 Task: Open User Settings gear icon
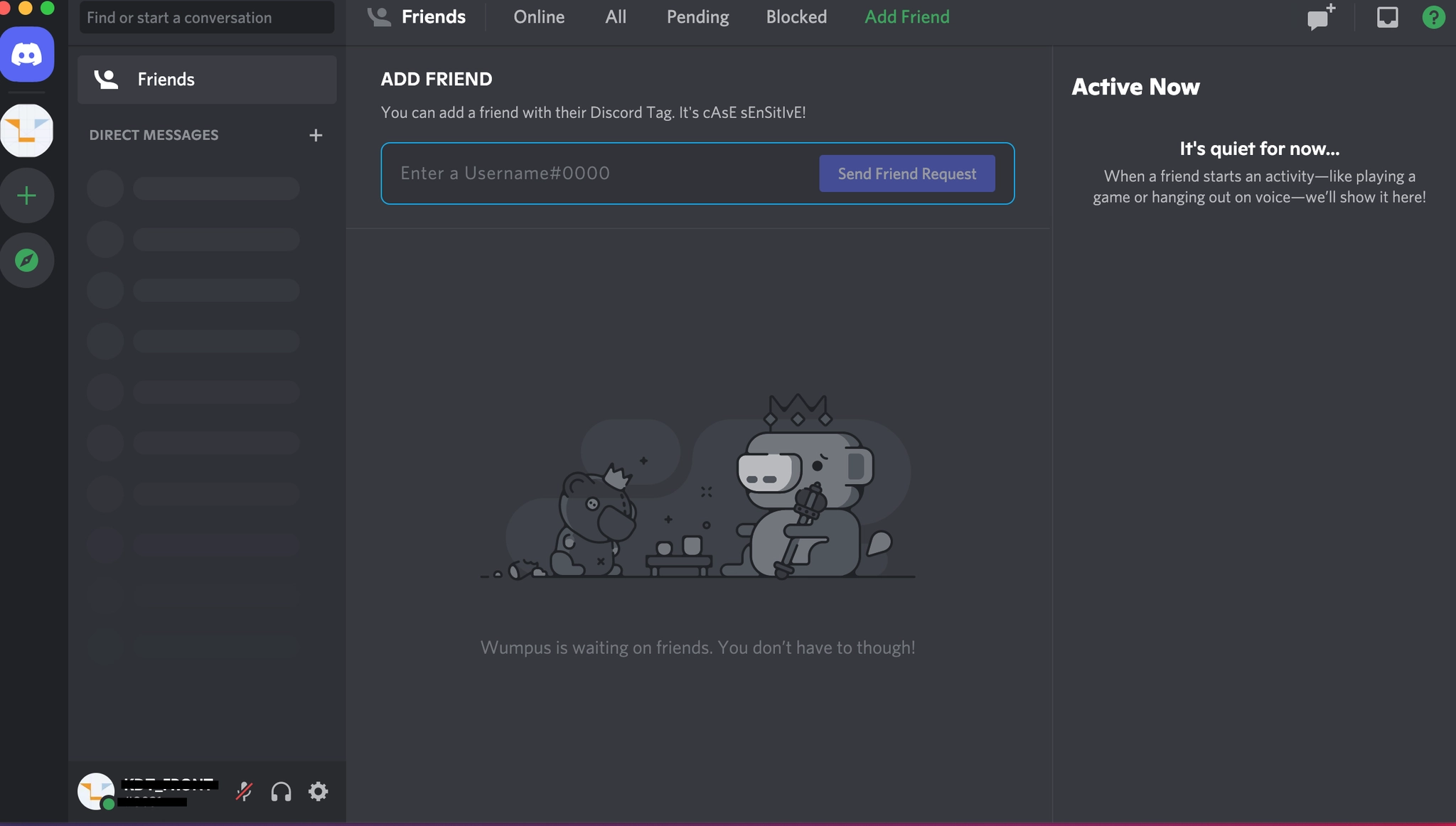[318, 791]
